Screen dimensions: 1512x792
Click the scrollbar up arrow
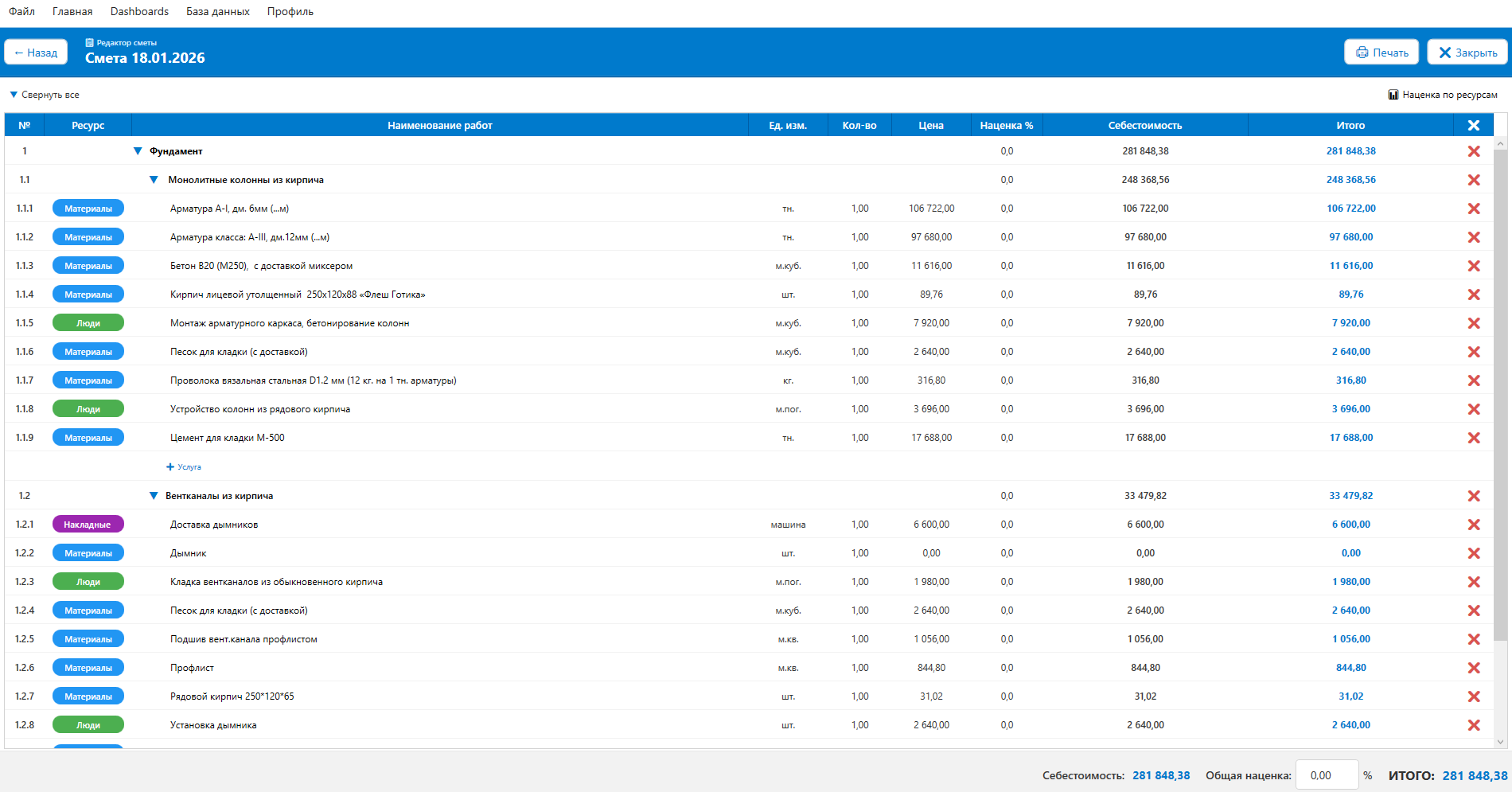1500,144
